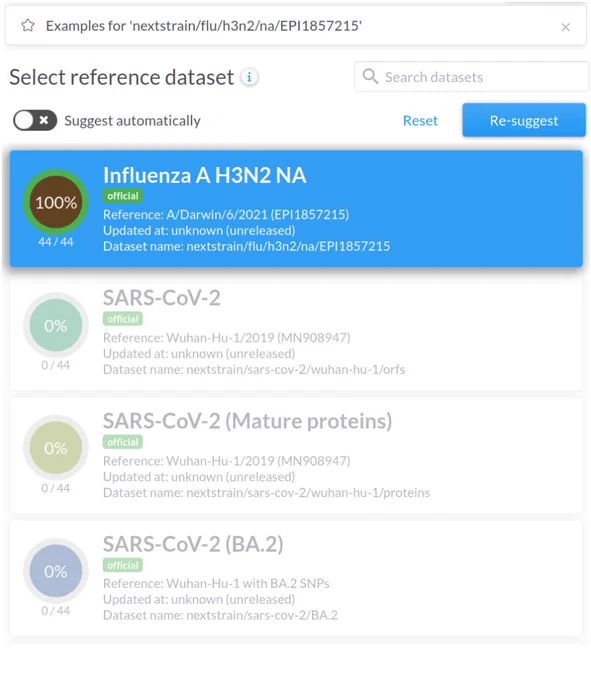Viewport: 591px width, 680px height.
Task: Select the SARS-CoV-2 (Mature proteins) dataset
Action: tap(296, 455)
